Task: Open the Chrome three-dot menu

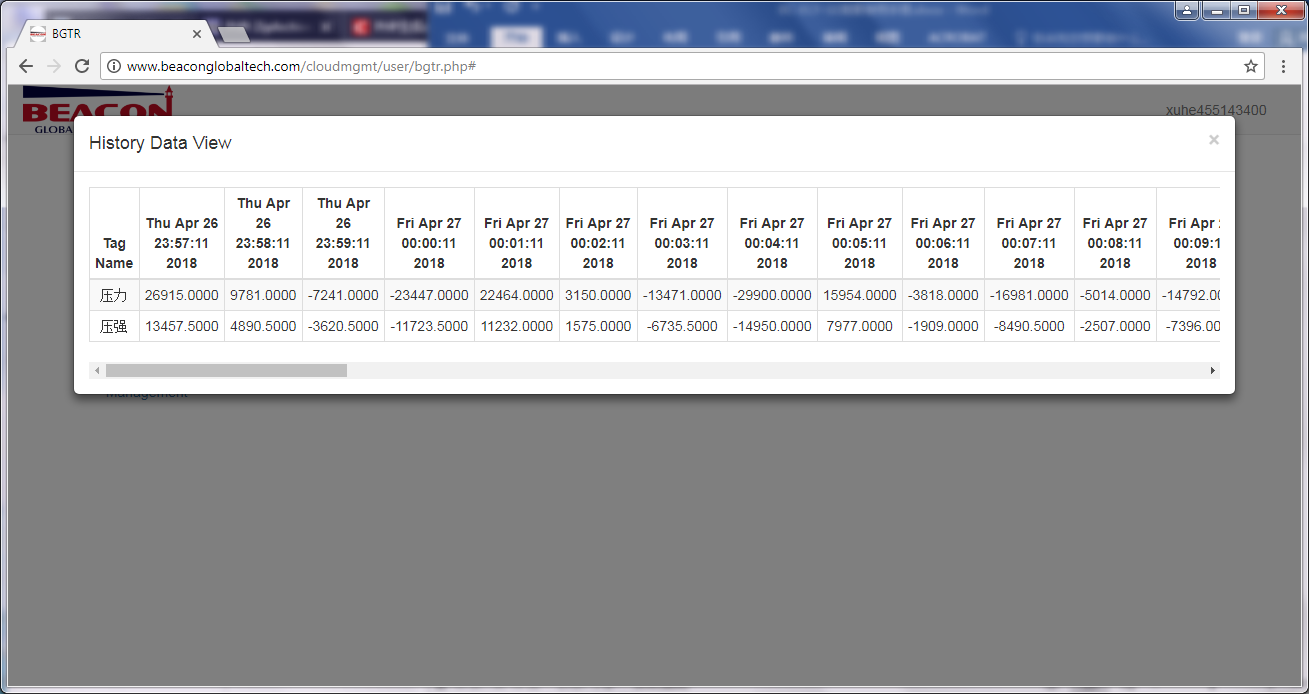Action: tap(1283, 66)
